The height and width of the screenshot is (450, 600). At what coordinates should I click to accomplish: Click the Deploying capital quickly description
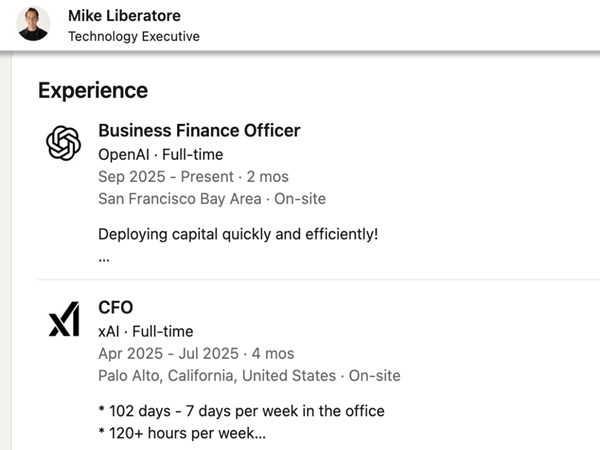(238, 234)
